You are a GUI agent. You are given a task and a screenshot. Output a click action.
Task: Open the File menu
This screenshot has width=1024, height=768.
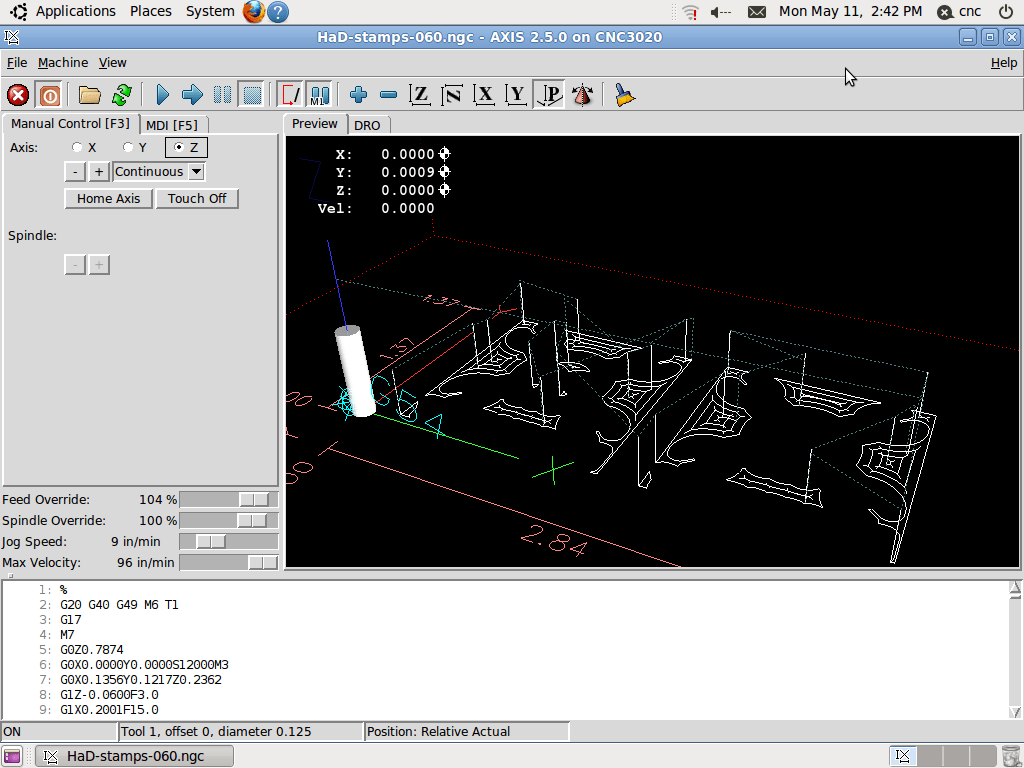coord(17,62)
